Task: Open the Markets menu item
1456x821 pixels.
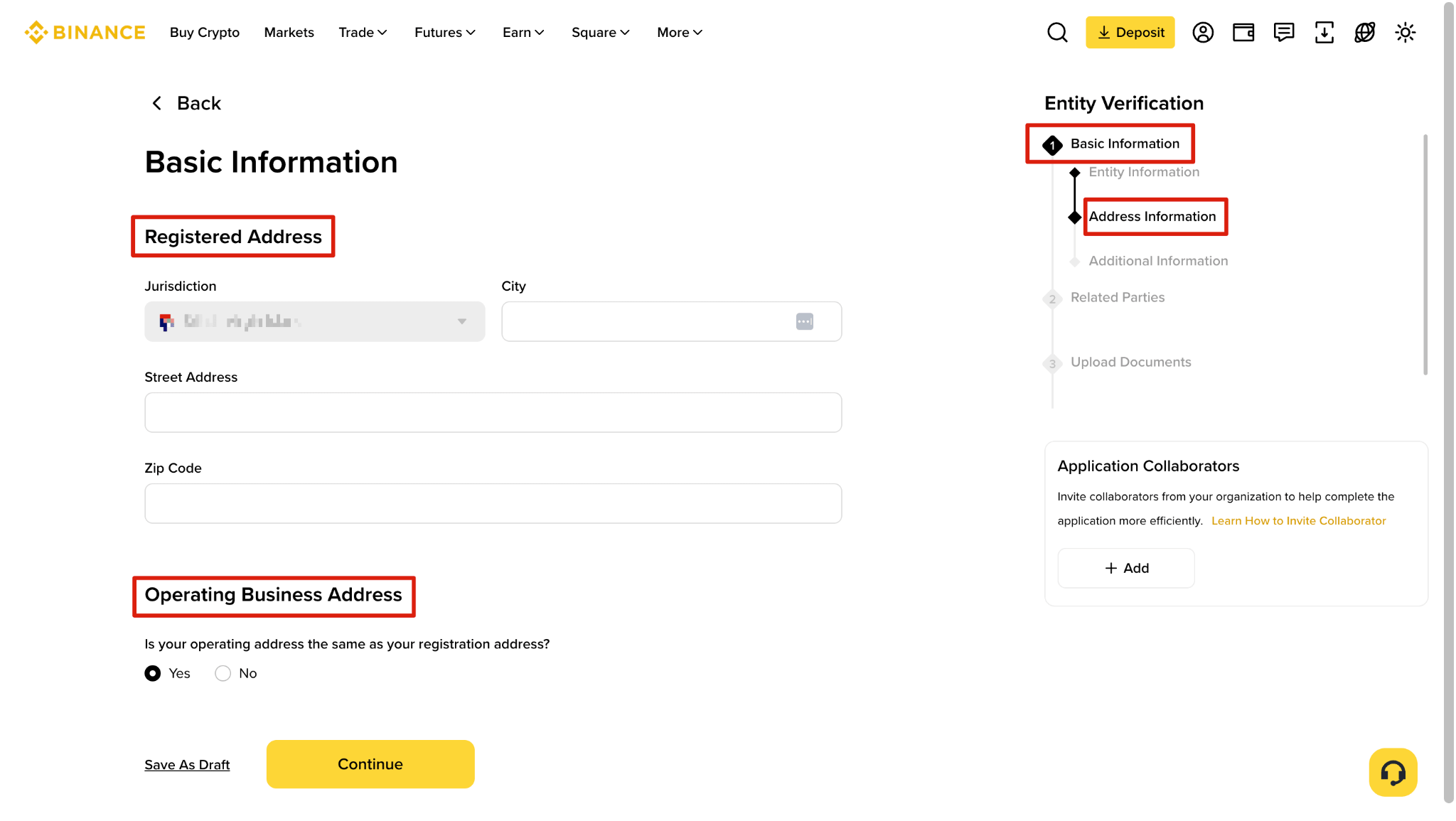Action: pos(289,32)
